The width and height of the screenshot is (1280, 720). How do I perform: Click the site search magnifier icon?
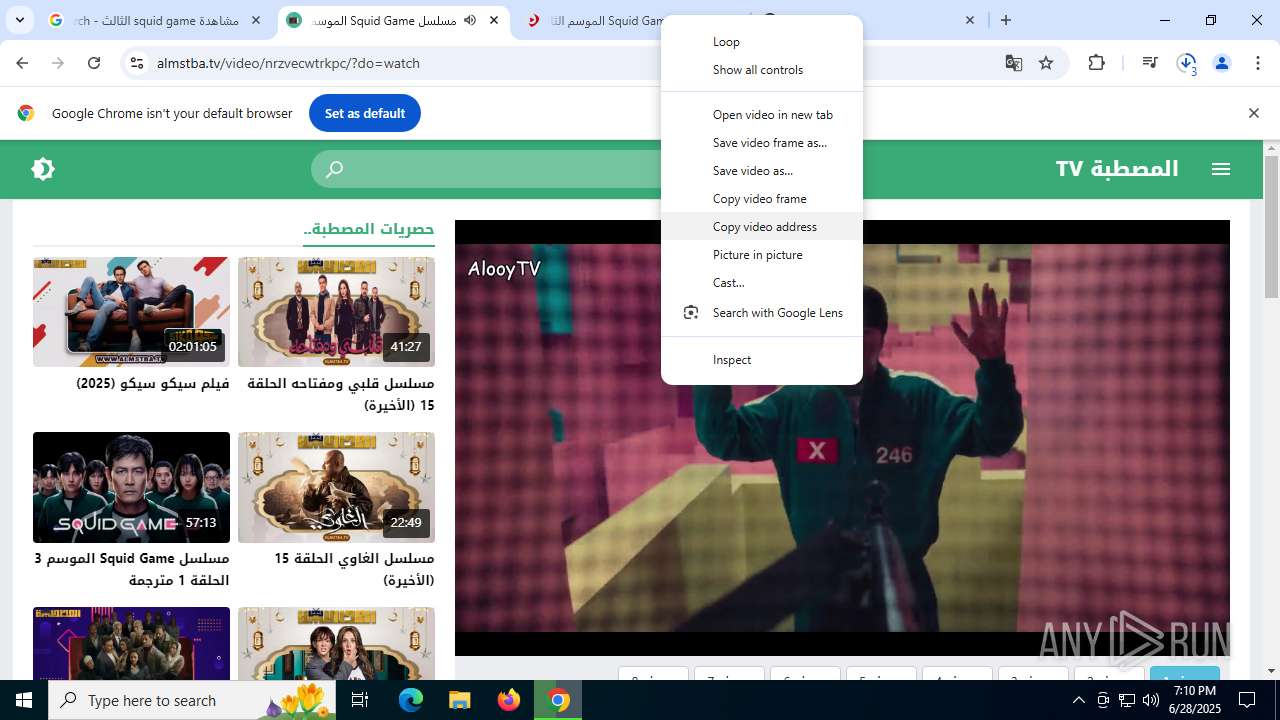coord(335,169)
